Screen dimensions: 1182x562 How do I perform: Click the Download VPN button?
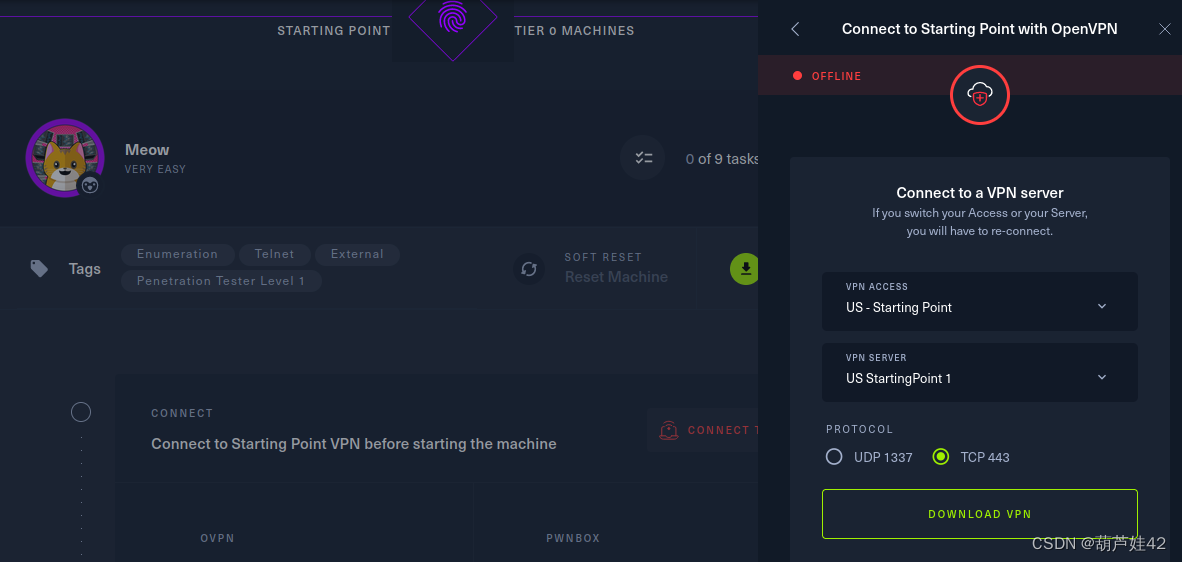(x=979, y=514)
